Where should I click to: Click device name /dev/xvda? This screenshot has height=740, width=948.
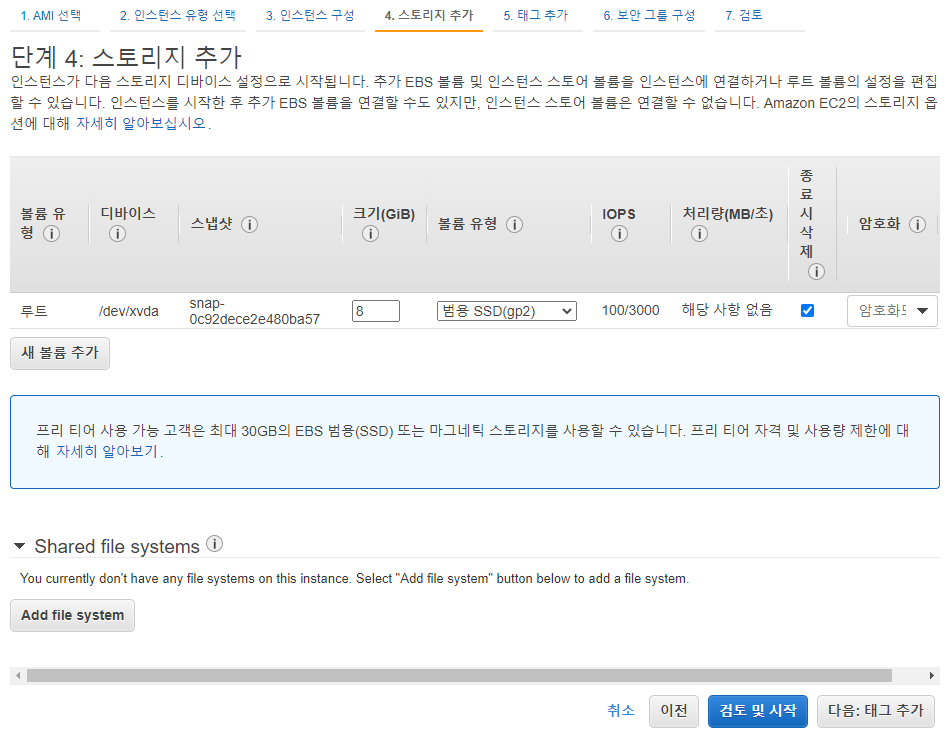129,311
